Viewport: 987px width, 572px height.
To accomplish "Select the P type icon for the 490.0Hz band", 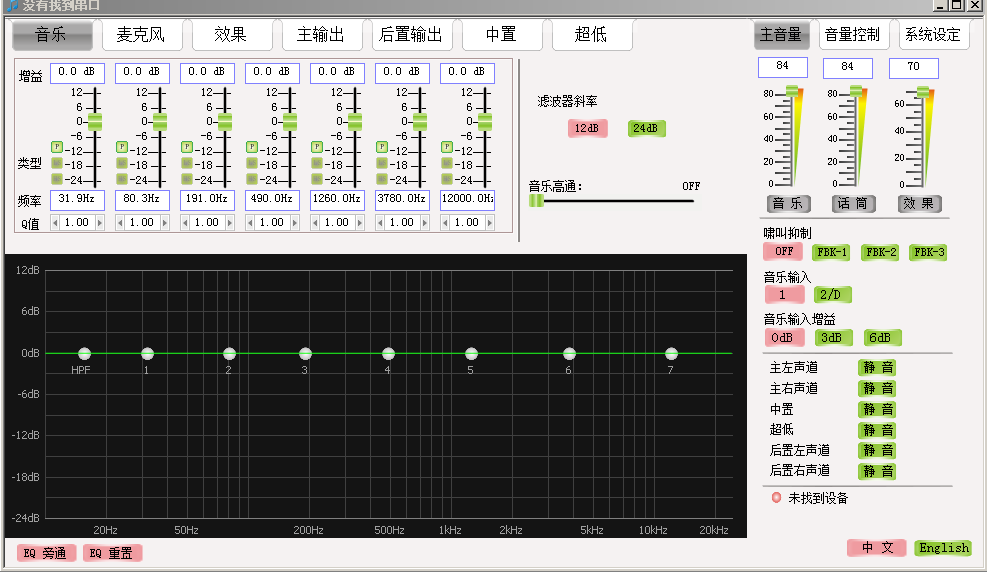I will (252, 147).
